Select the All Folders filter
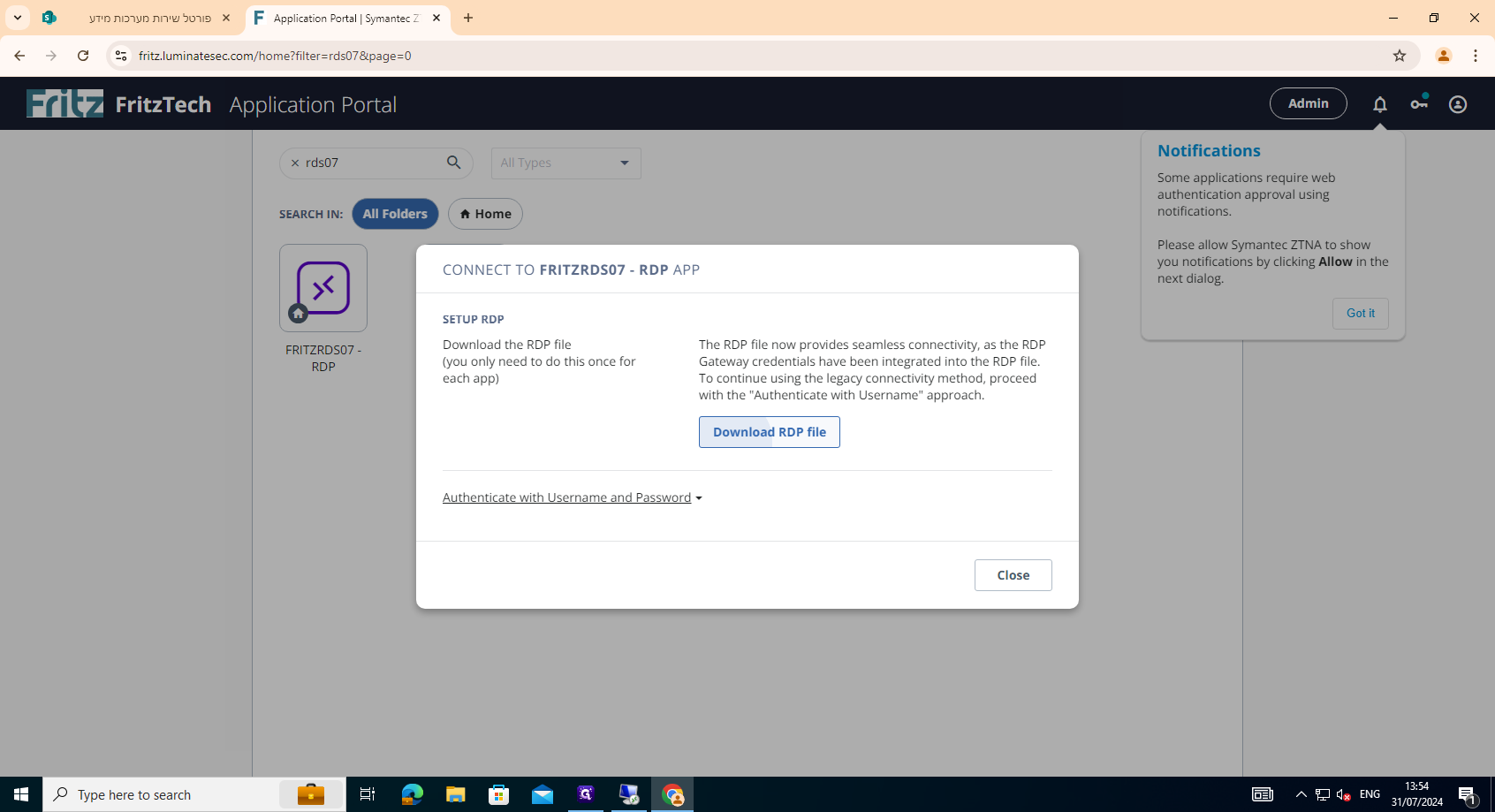This screenshot has width=1495, height=812. point(395,214)
